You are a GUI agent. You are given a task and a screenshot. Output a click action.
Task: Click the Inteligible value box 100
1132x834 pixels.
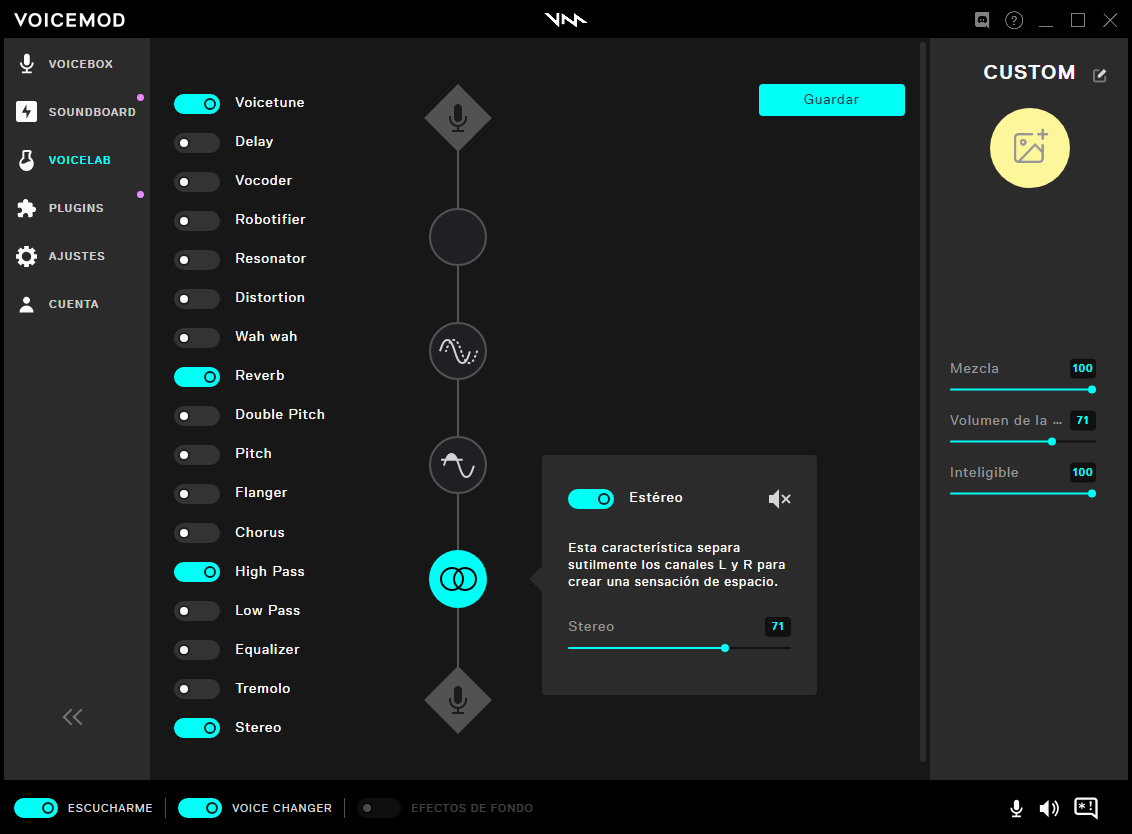pyautogui.click(x=1082, y=472)
